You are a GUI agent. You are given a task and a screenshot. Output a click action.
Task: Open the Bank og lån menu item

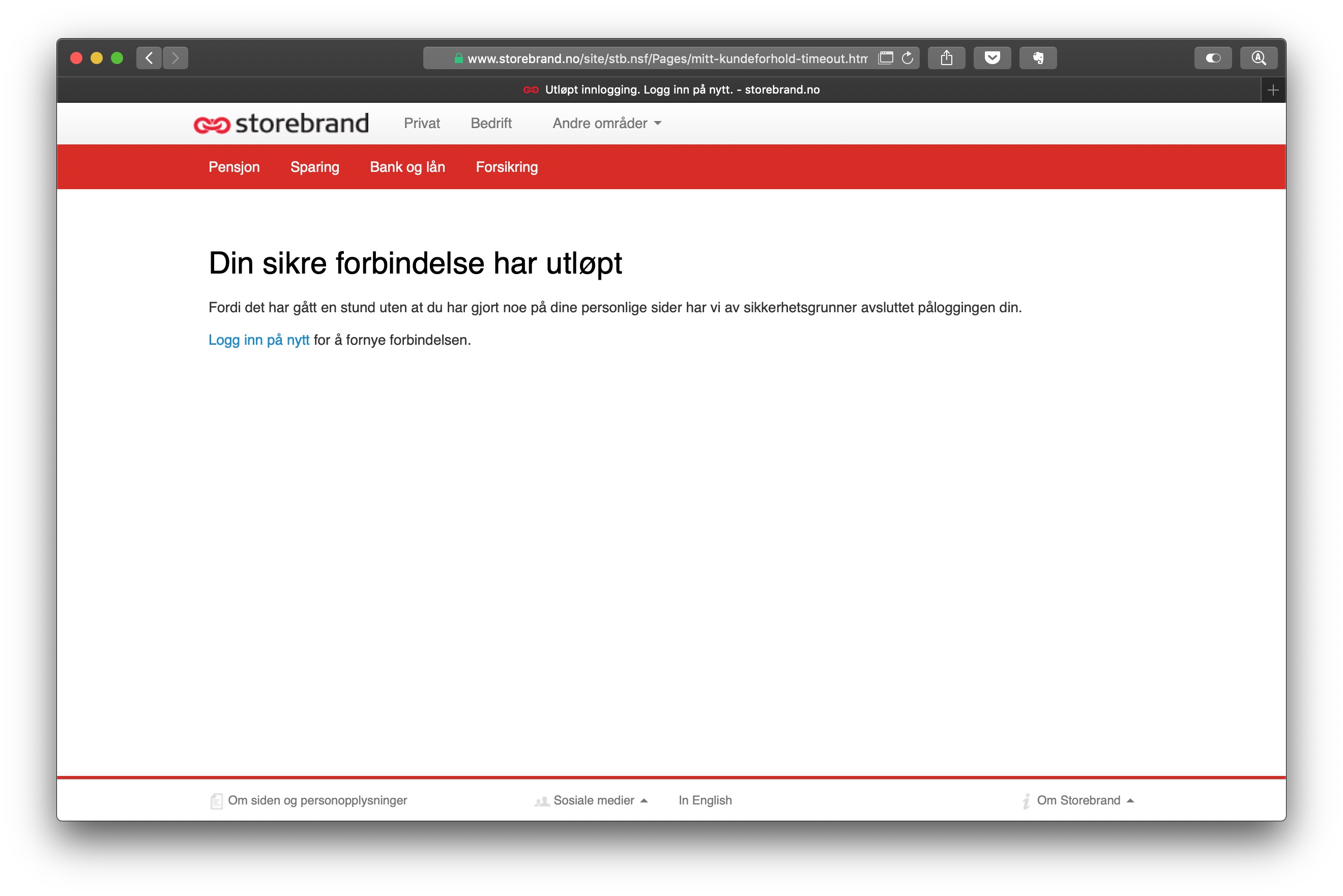pyautogui.click(x=407, y=167)
